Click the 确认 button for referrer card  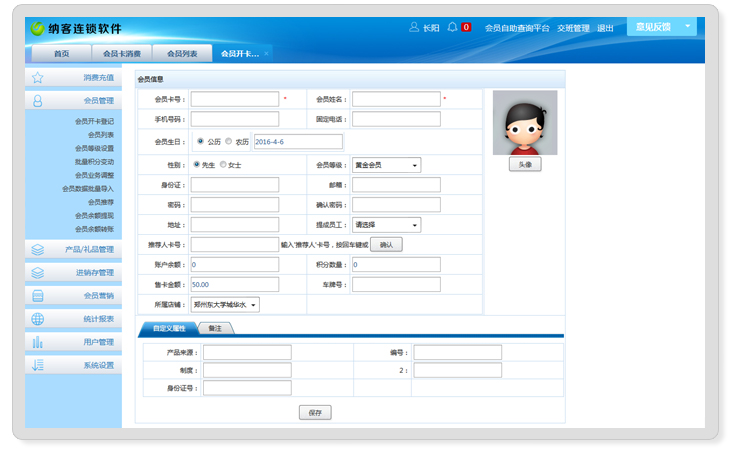click(x=386, y=245)
